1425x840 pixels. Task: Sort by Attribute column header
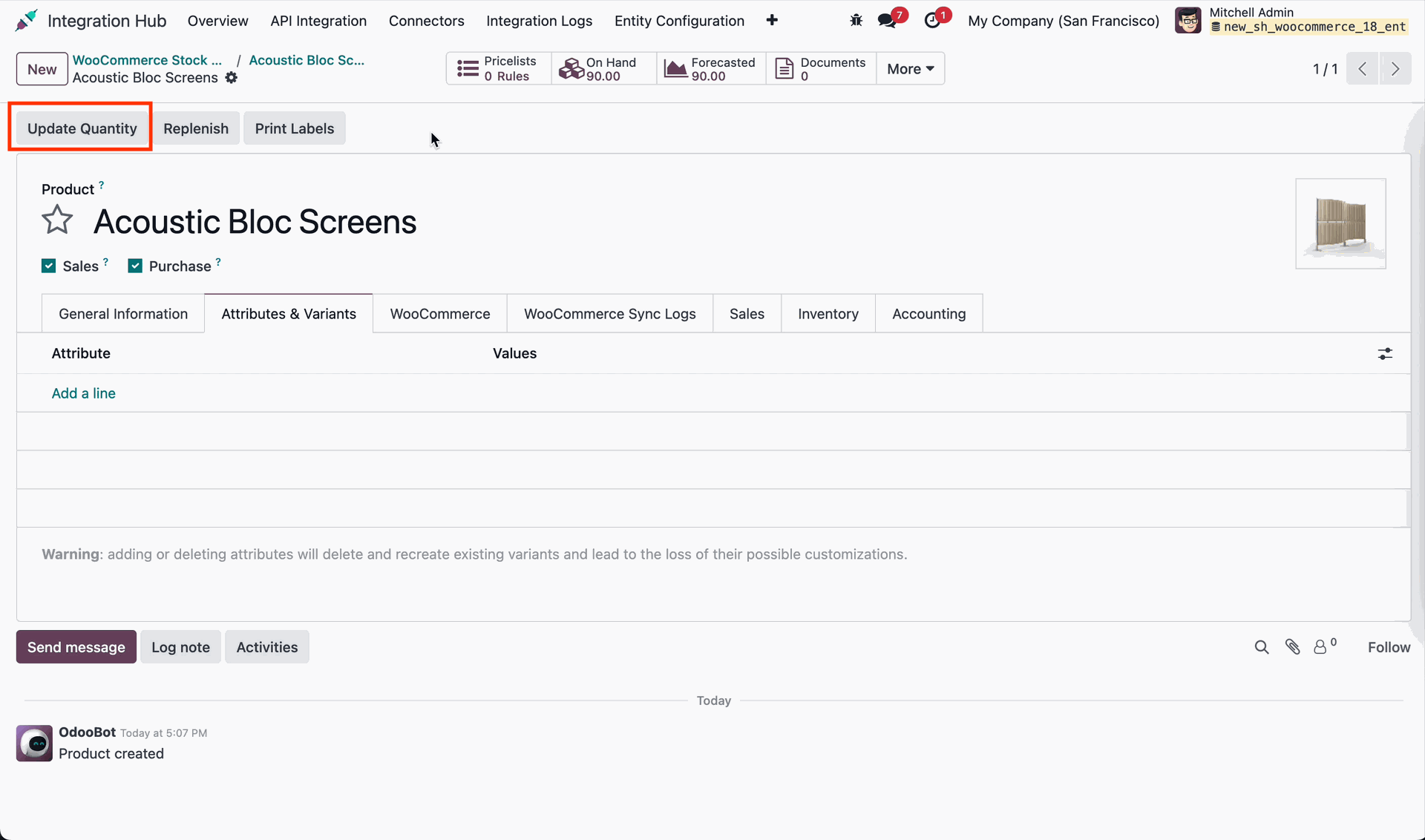click(81, 353)
